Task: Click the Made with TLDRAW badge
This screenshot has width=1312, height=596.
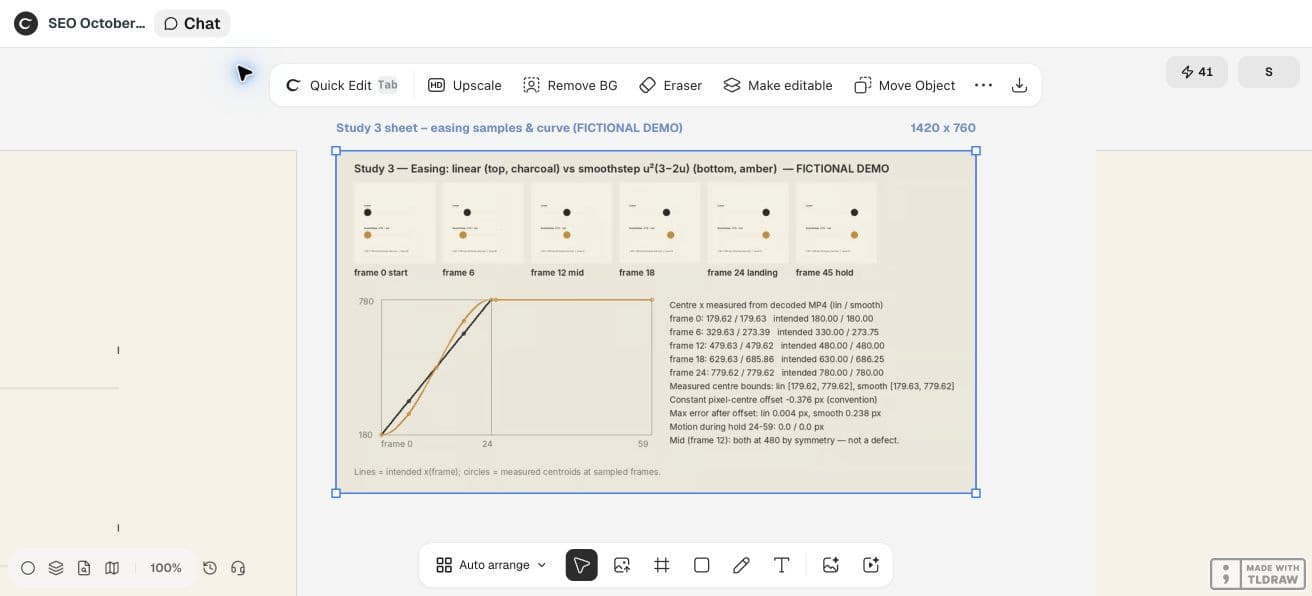Action: coord(1258,574)
